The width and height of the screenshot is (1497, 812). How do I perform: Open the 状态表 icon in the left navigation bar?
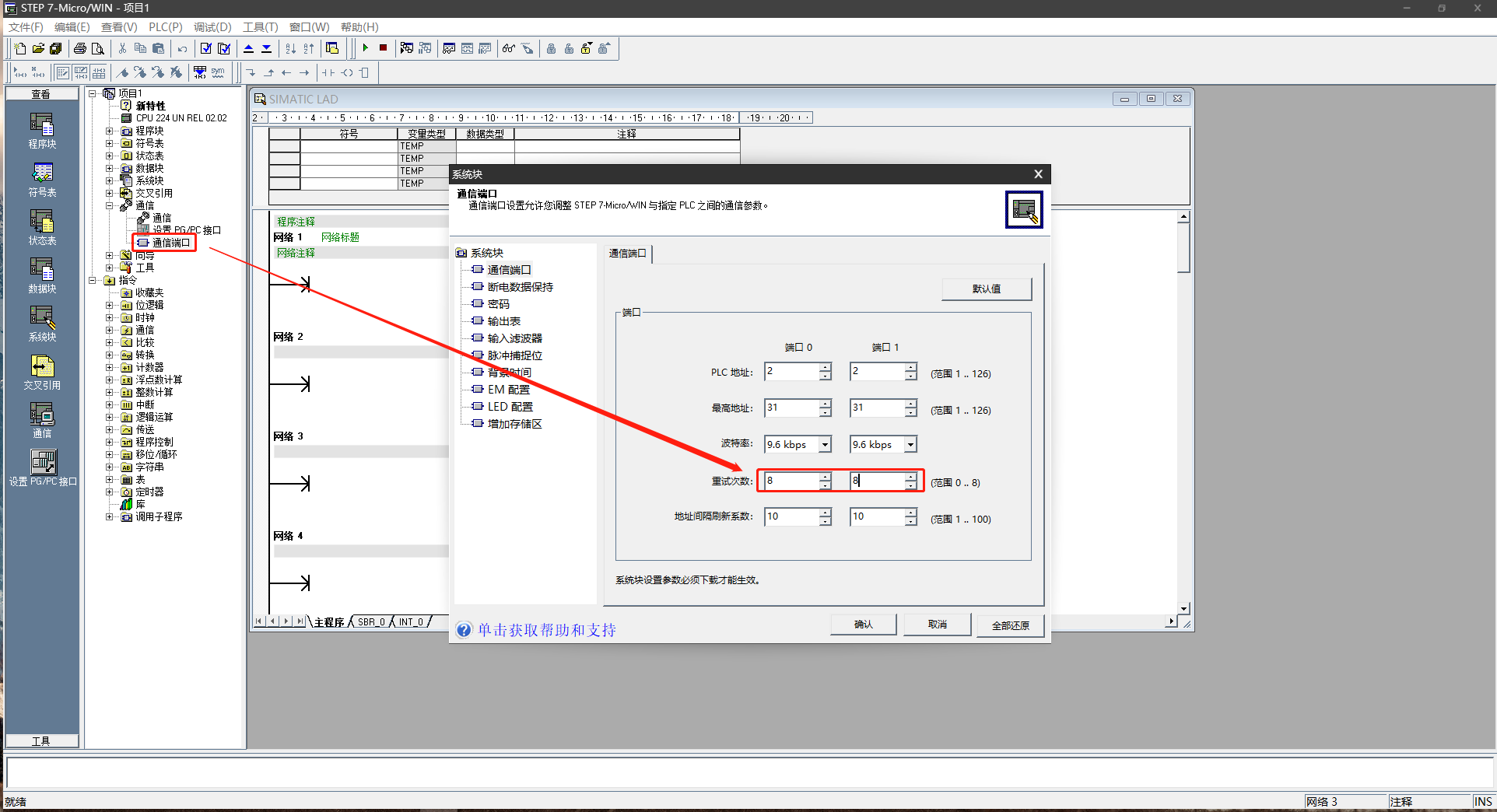click(42, 226)
